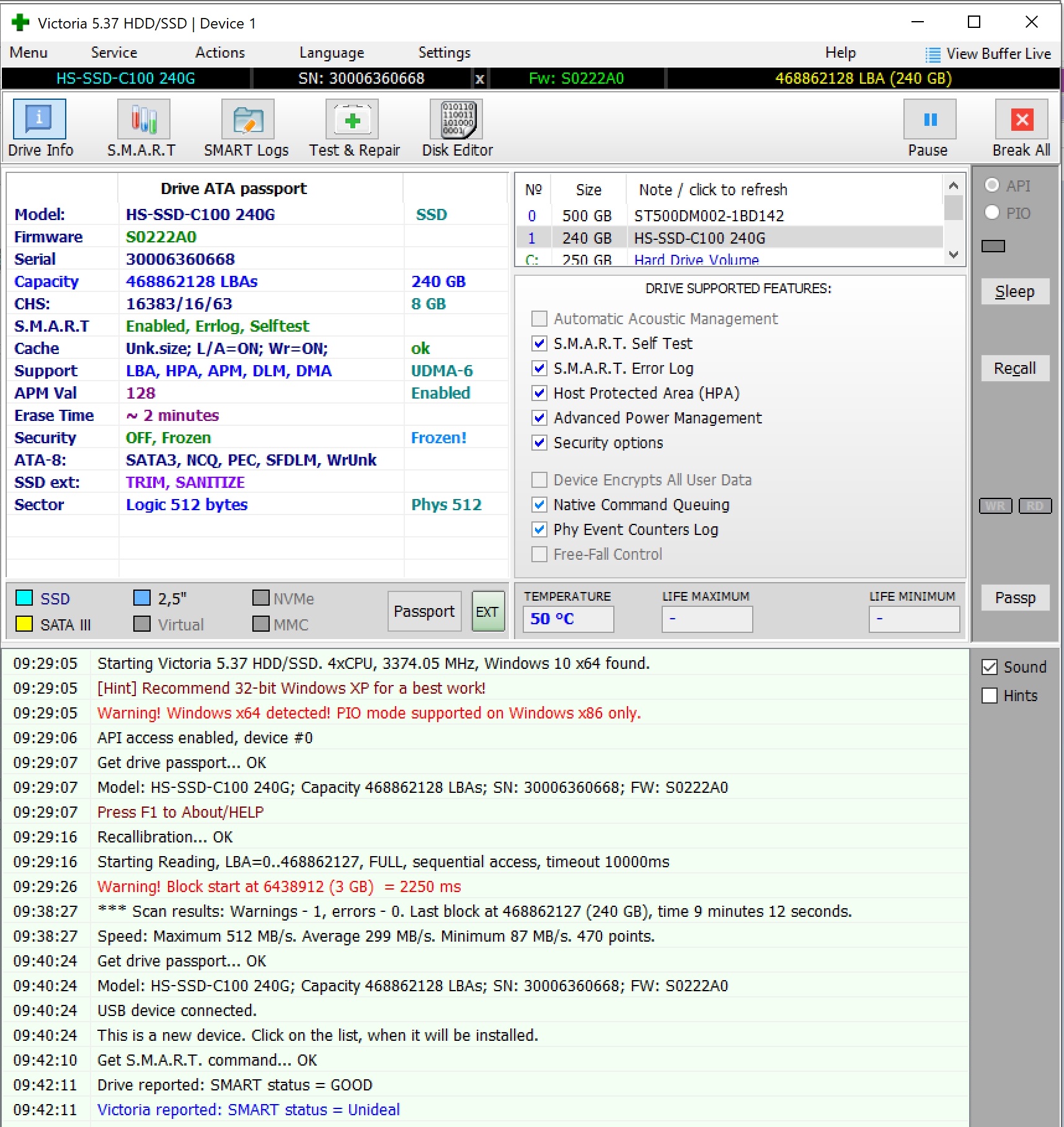Select the PIO access mode
Screen dimensions: 1064x1127
992,213
